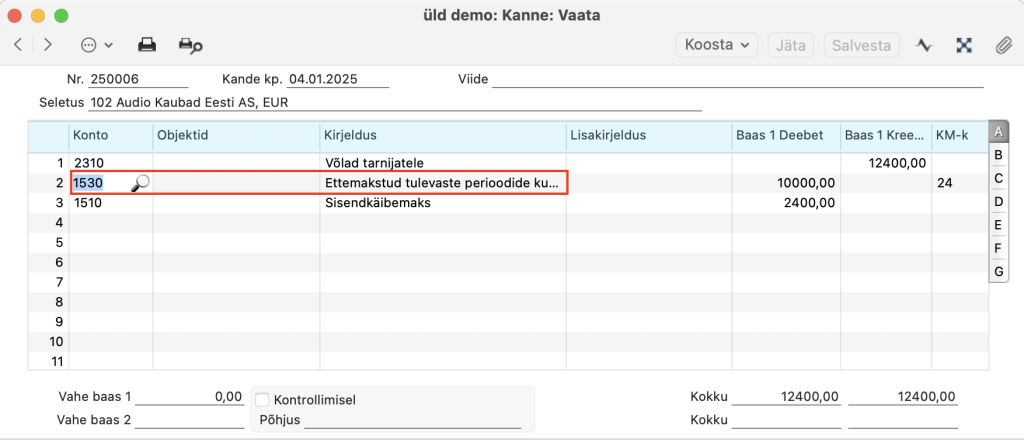Open tab G in the side strip
The width and height of the screenshot is (1024, 440).
pos(997,271)
